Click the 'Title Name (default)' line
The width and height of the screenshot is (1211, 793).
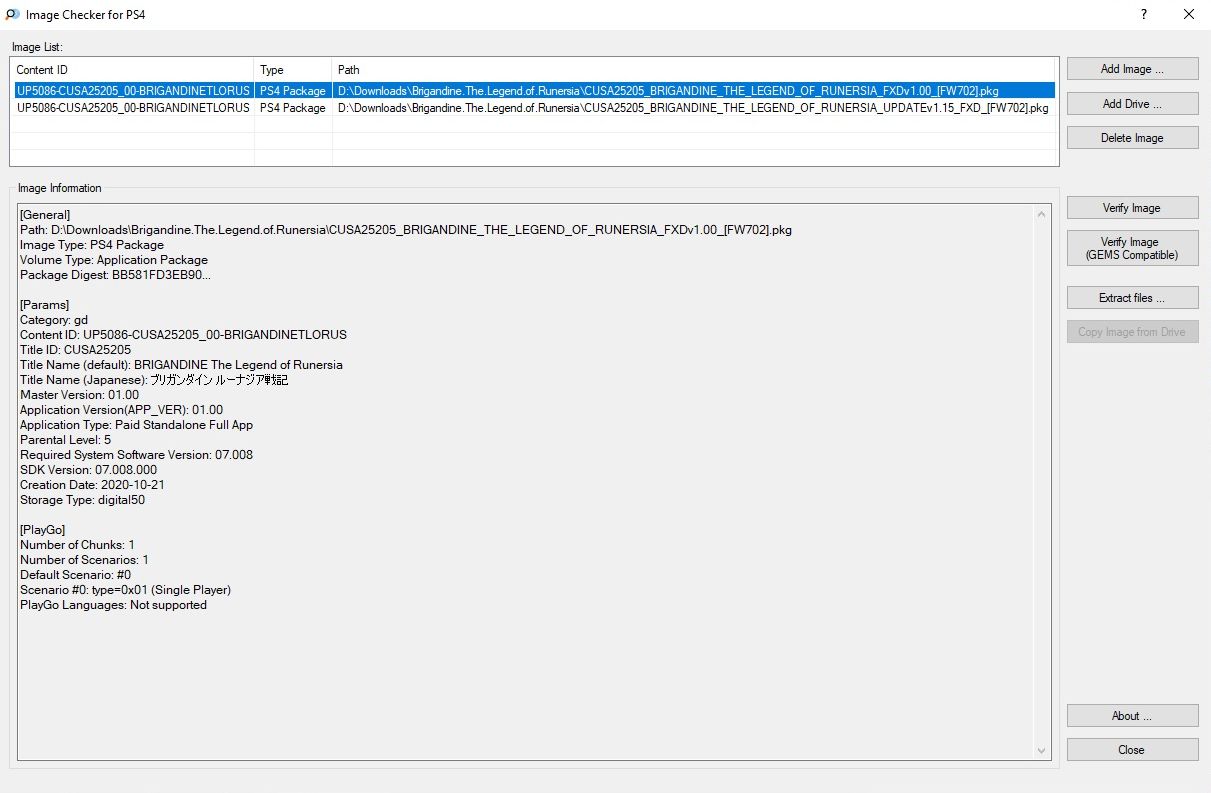(x=181, y=365)
